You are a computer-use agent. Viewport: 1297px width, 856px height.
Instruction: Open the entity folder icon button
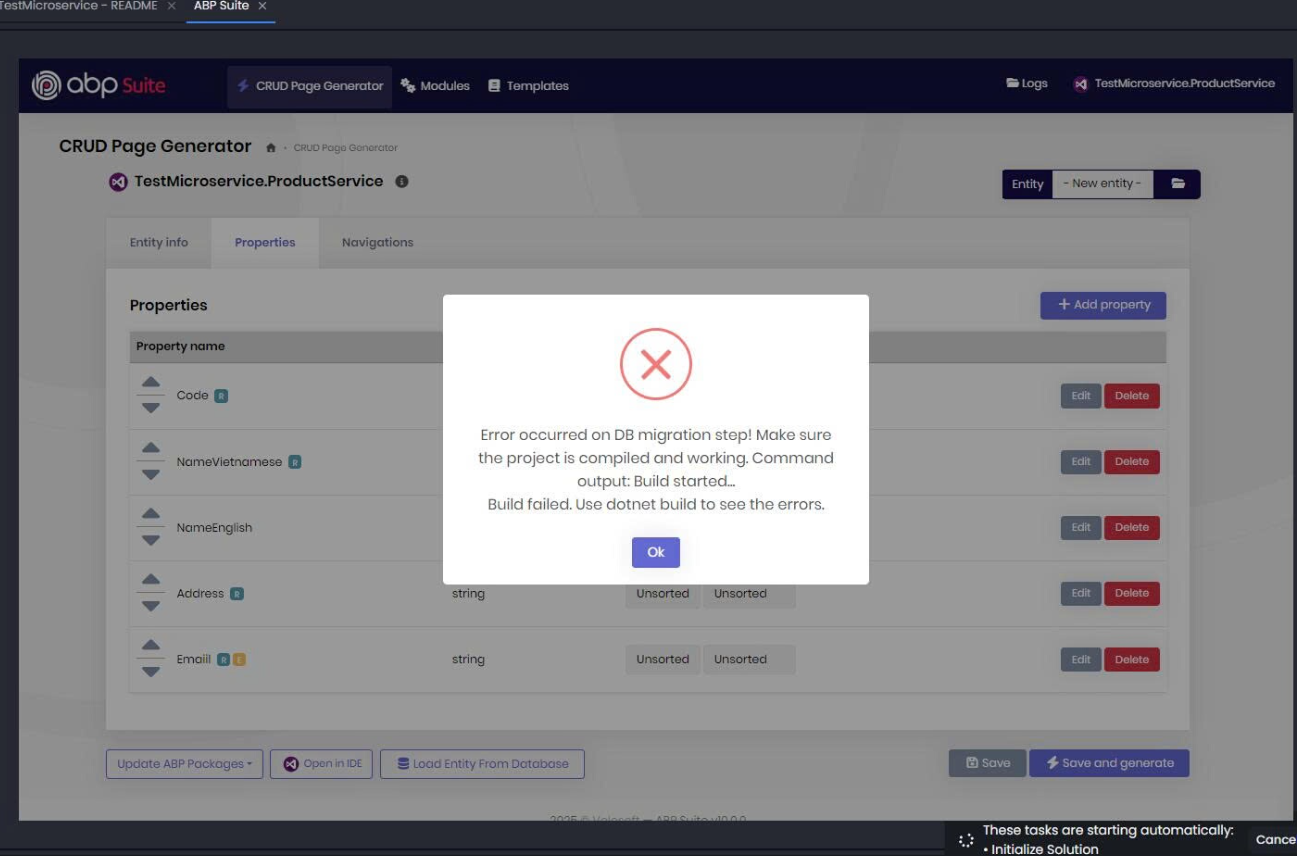[1177, 184]
